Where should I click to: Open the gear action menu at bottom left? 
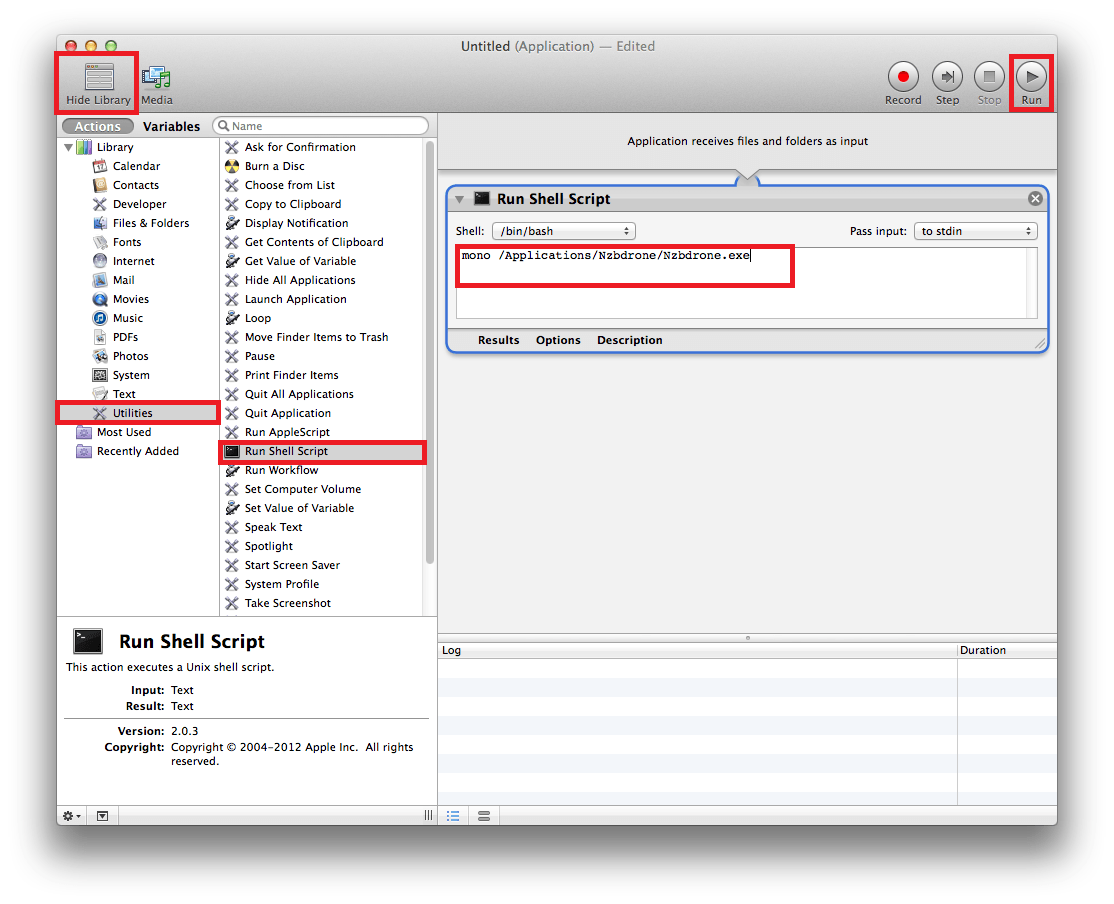pyautogui.click(x=72, y=816)
